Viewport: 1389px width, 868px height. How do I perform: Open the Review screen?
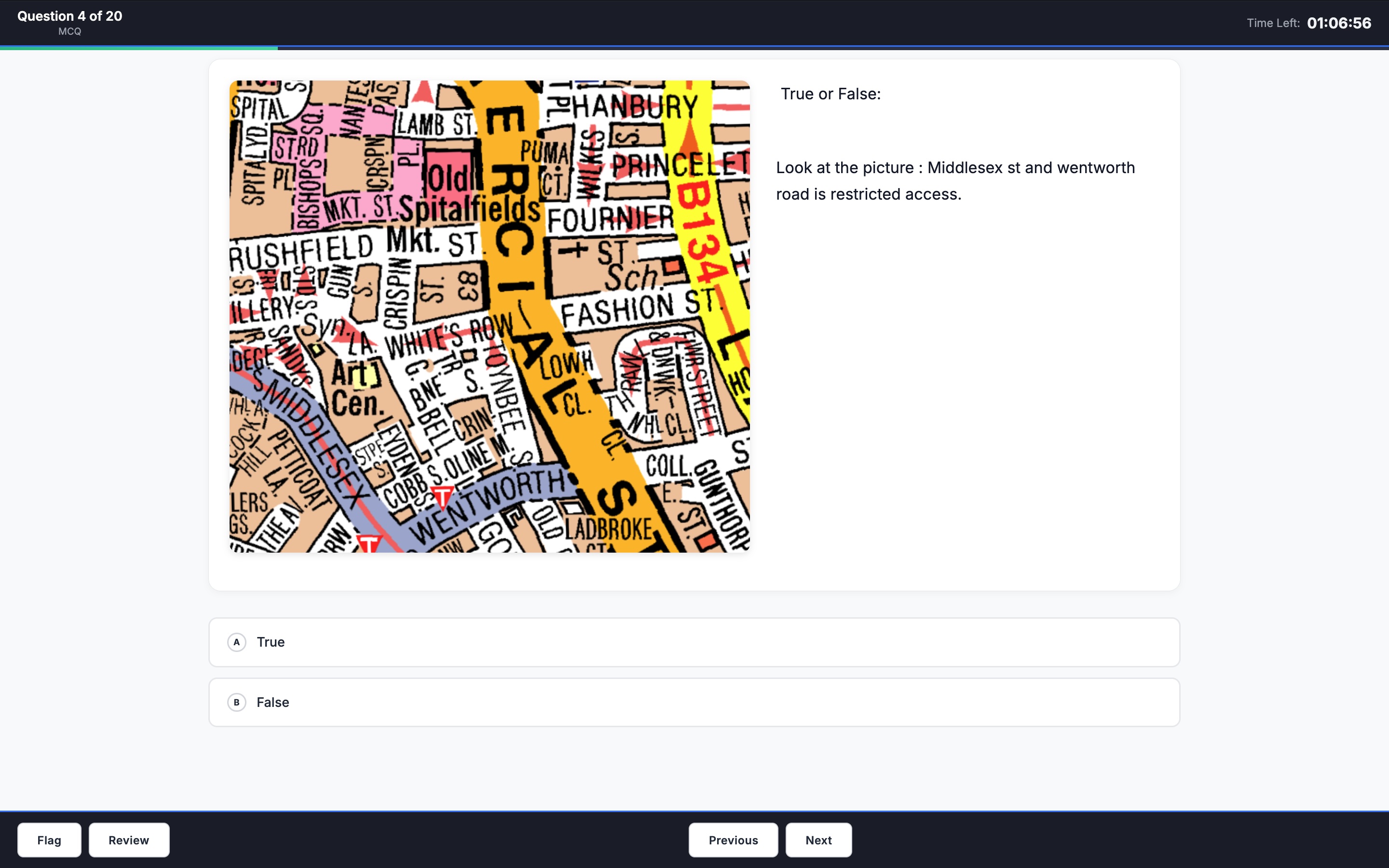pos(129,840)
